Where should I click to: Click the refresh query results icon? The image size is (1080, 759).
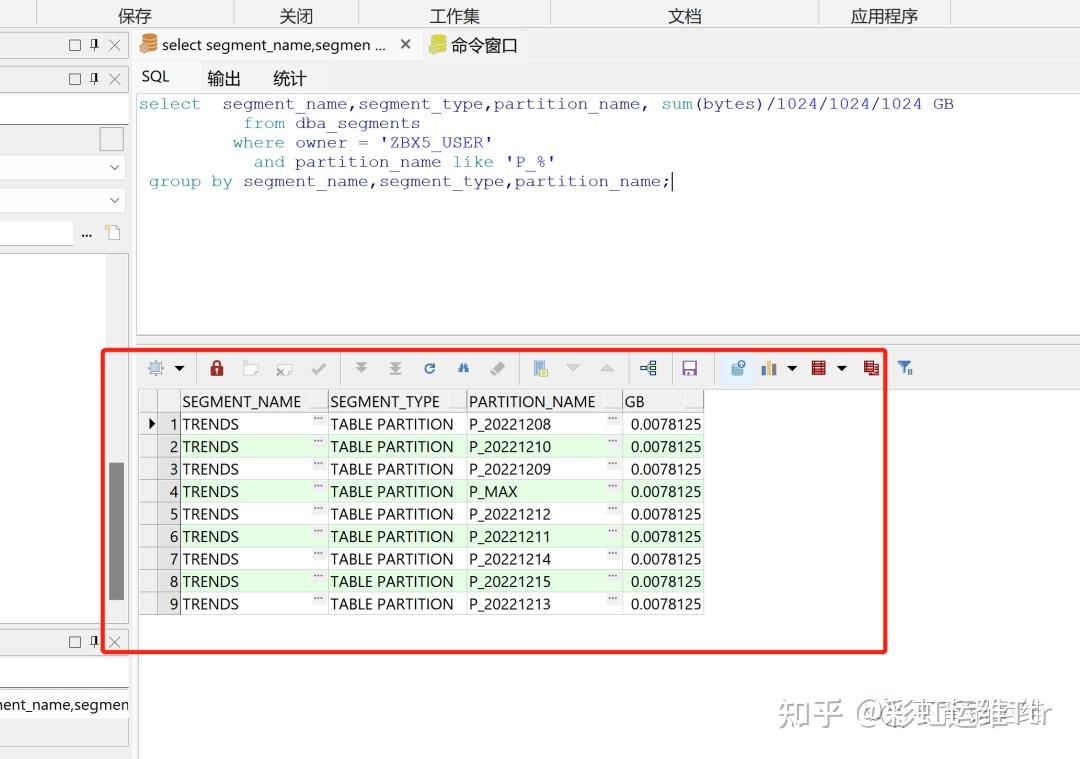[x=429, y=368]
